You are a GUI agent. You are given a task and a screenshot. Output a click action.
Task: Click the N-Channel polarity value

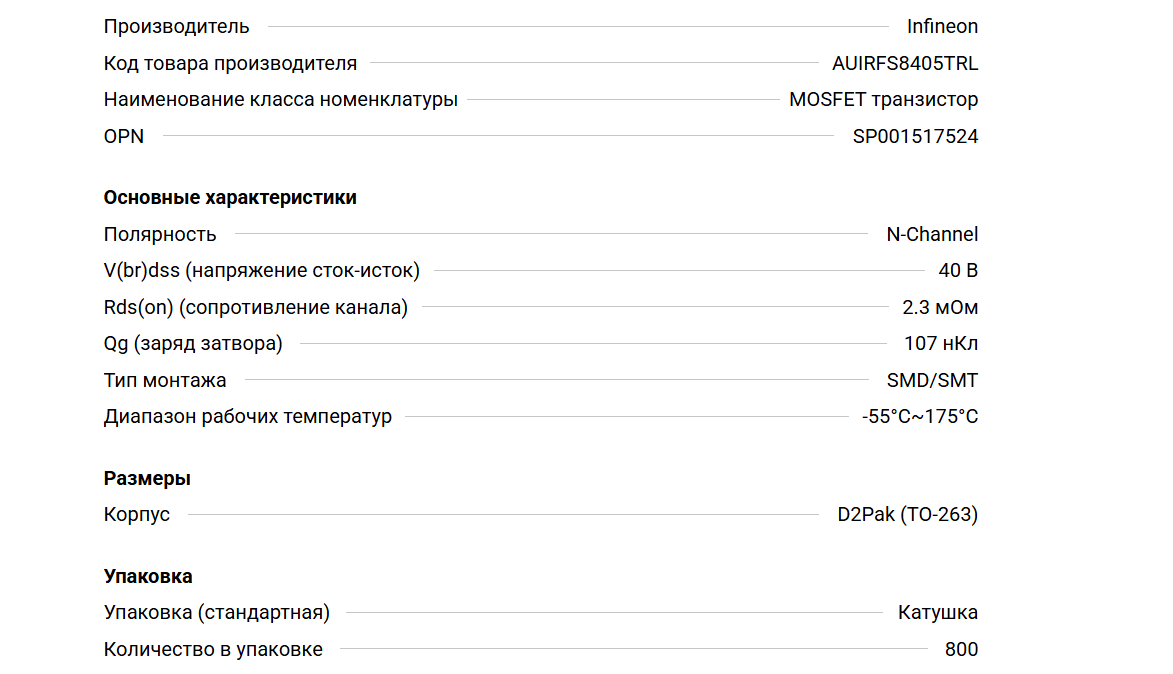[932, 235]
